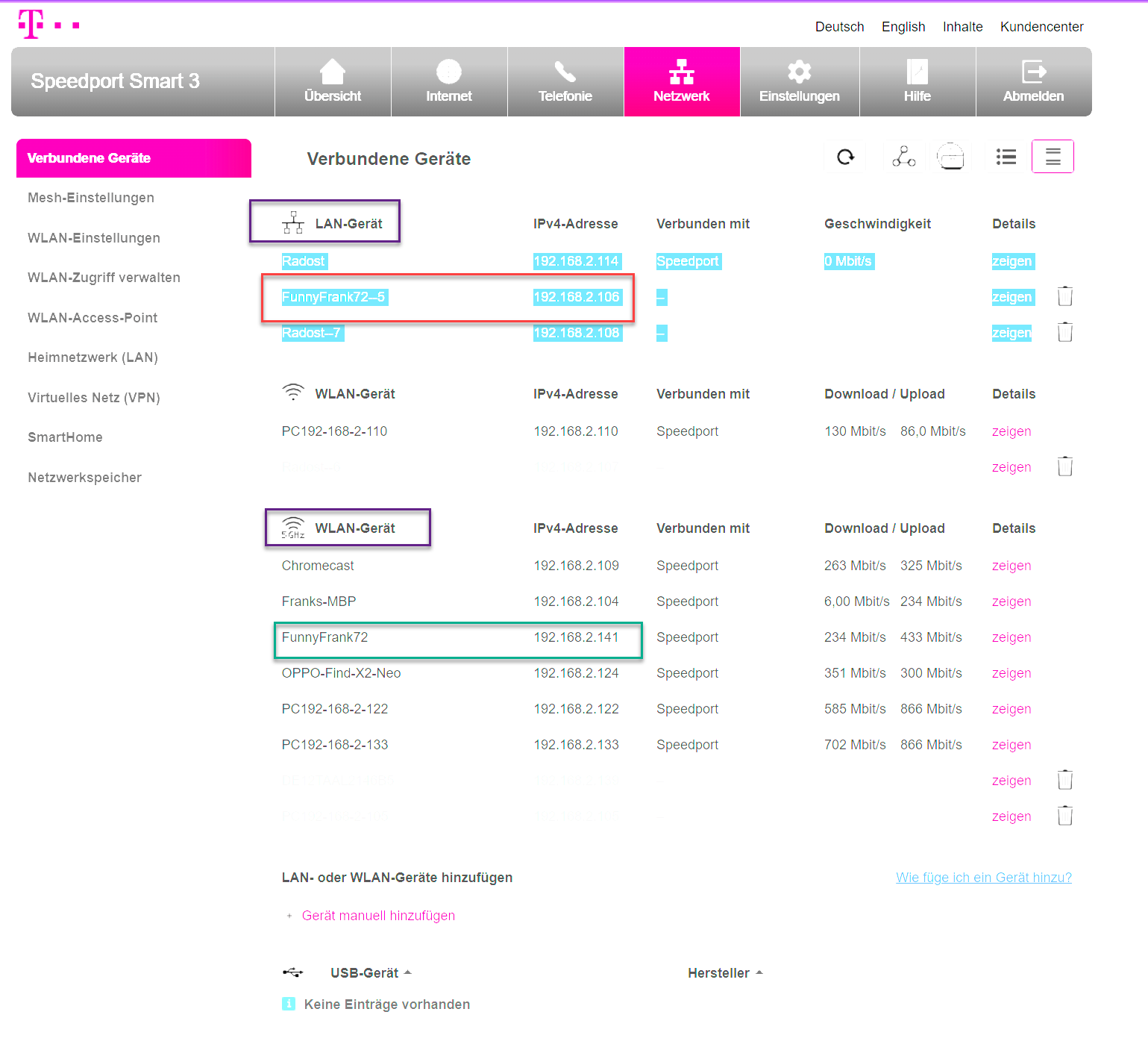This screenshot has height=1056, width=1148.
Task: Show details for PC192-168-2-122
Action: (1011, 709)
